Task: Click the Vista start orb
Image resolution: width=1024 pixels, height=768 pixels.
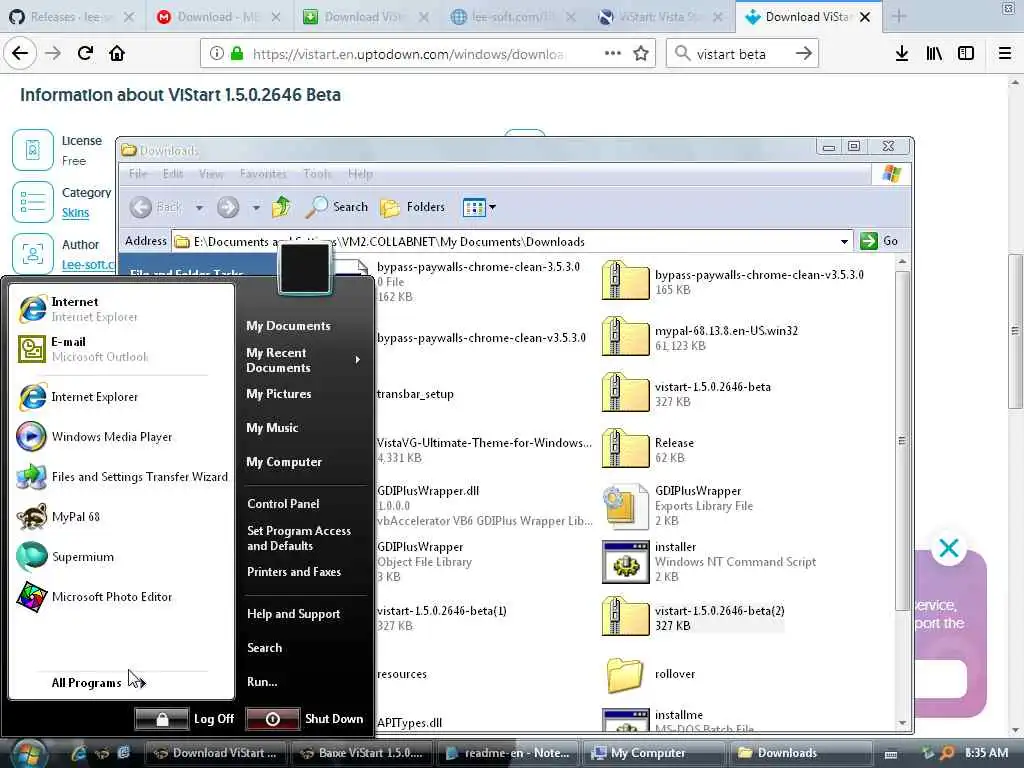Action: 27,753
